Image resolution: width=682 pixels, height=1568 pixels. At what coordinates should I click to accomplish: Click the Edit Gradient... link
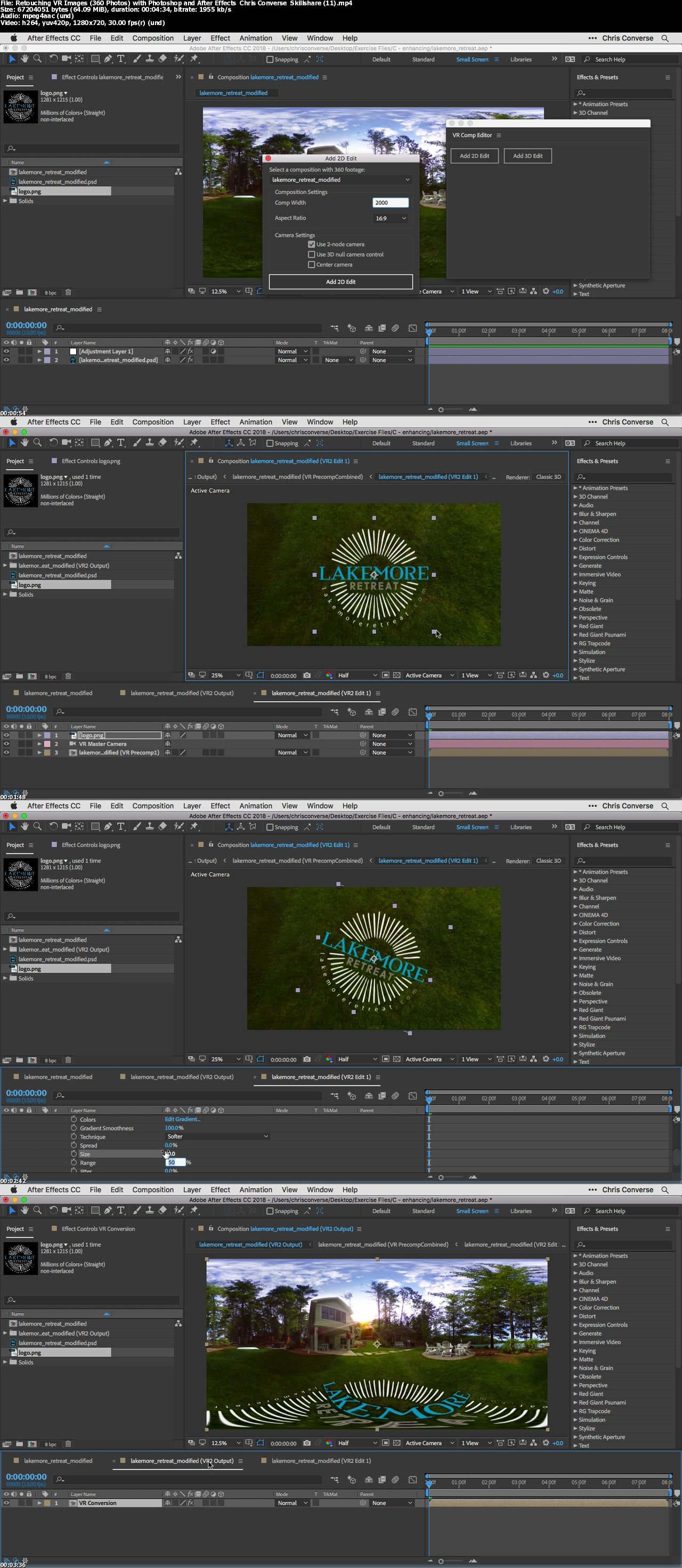pos(183,1120)
